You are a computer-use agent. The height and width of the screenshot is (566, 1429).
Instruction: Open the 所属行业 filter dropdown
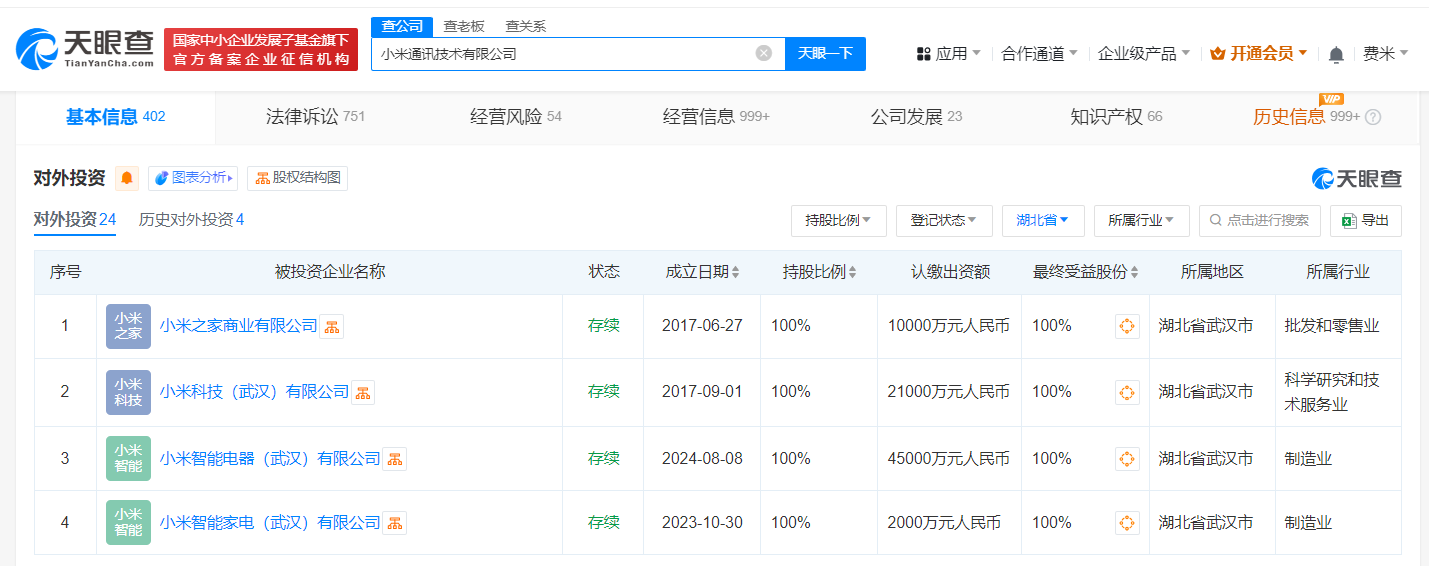(1141, 220)
